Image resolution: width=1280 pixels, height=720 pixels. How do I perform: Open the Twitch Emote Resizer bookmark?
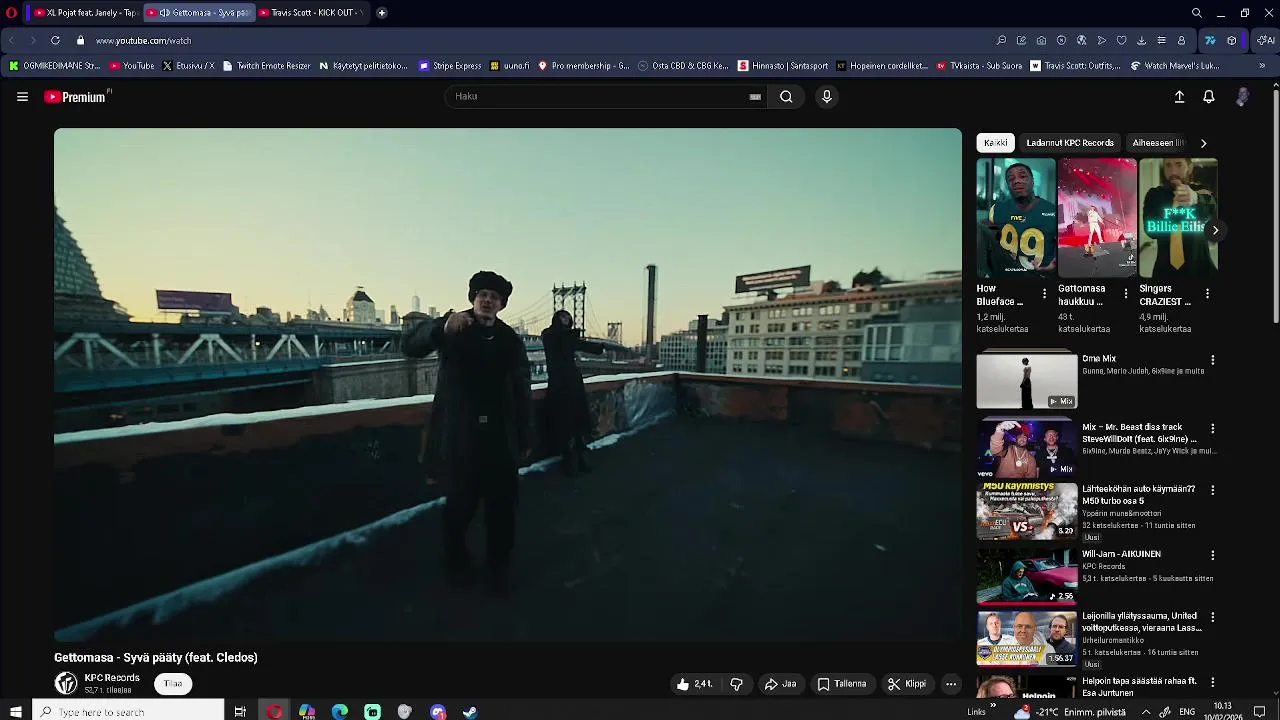click(266, 66)
